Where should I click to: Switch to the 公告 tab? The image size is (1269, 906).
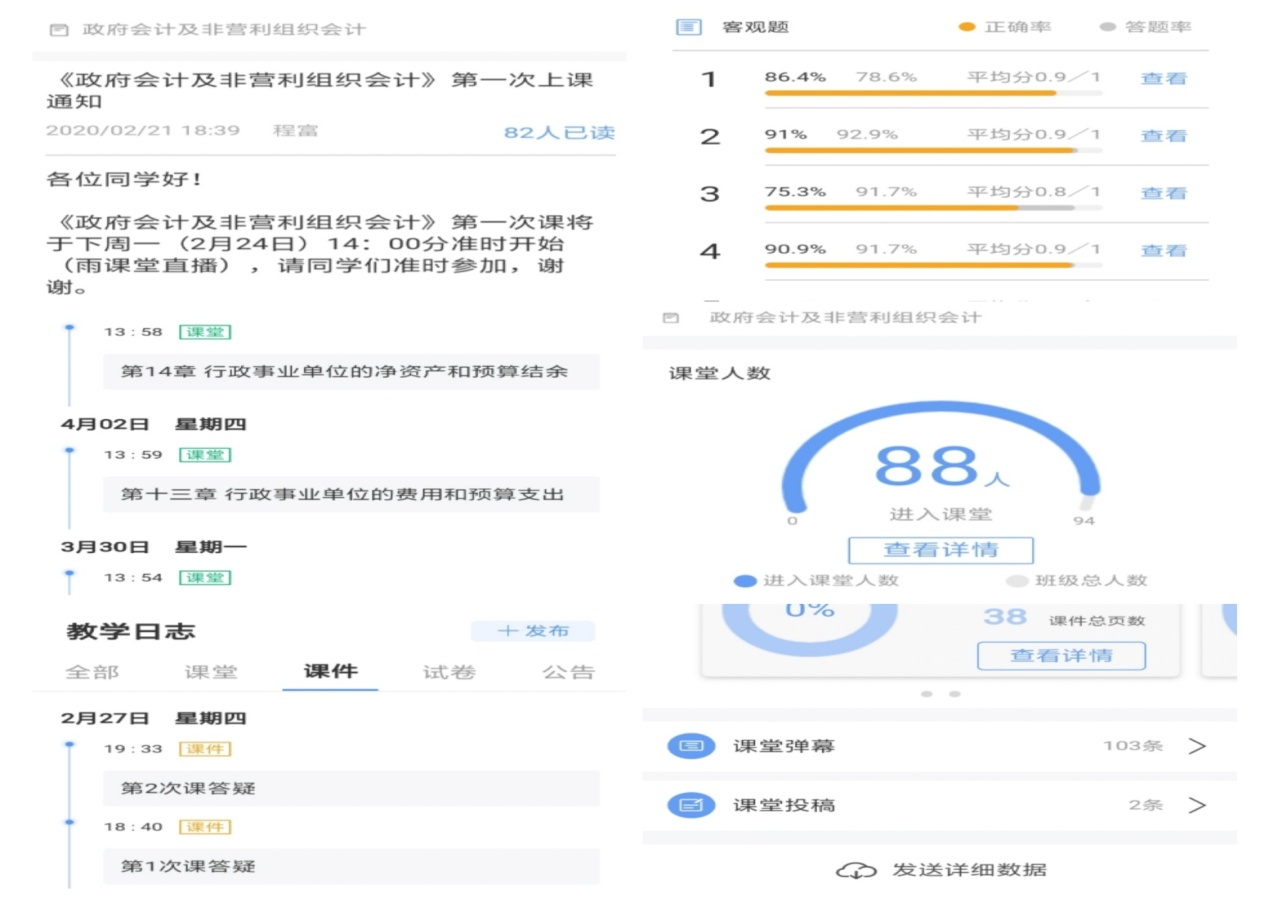point(568,672)
